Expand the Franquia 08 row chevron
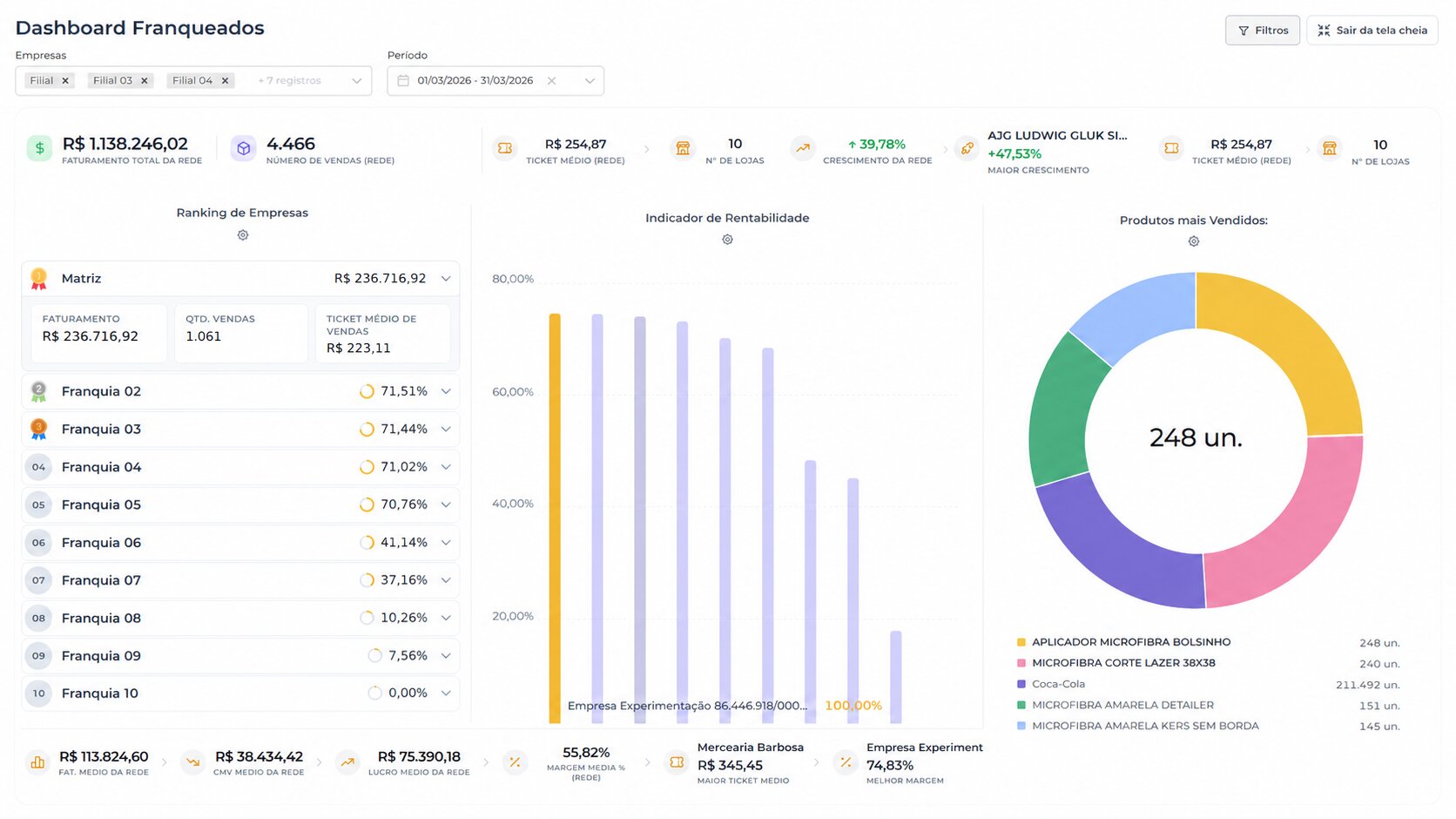This screenshot has width=1456, height=819. click(x=446, y=619)
